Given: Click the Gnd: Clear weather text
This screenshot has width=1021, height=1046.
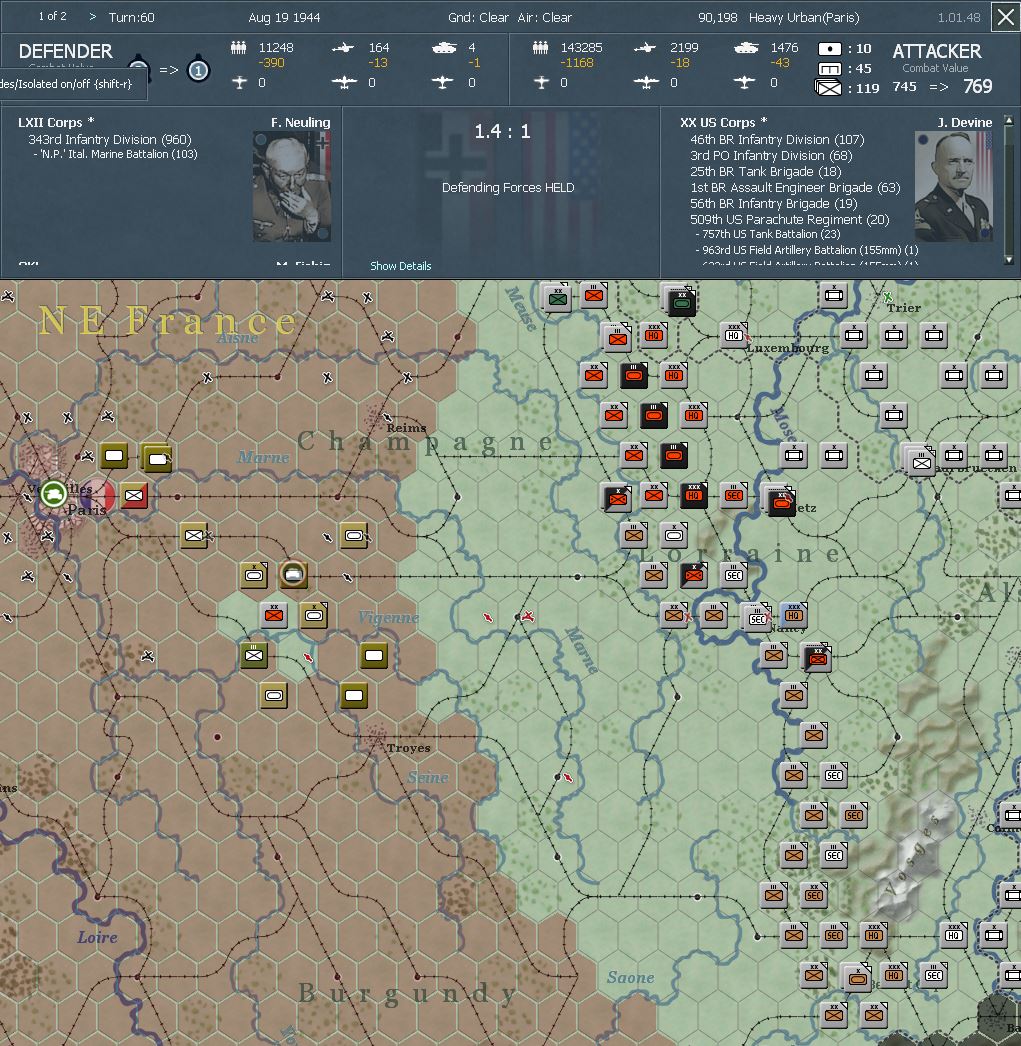Looking at the screenshot, I should 478,17.
